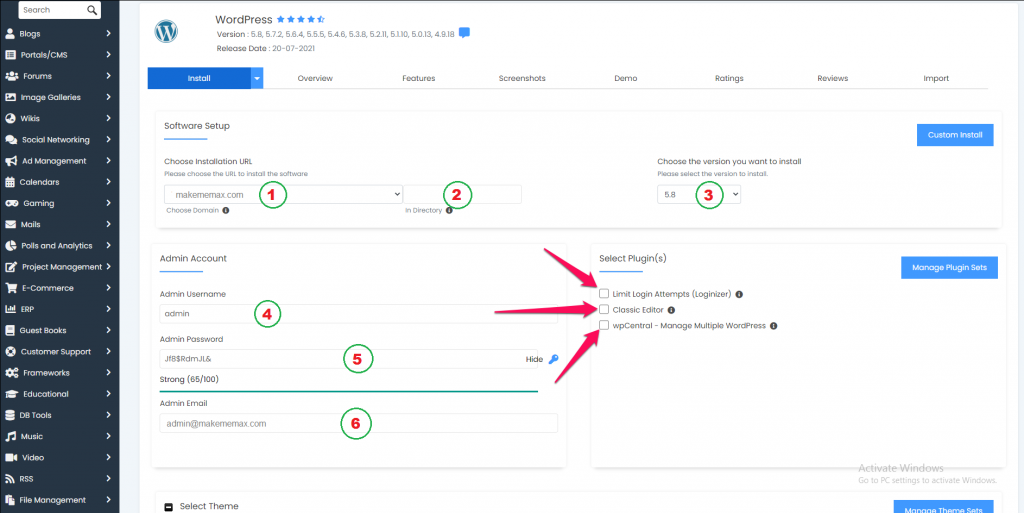Click the E-Commerce cart icon

(10, 288)
